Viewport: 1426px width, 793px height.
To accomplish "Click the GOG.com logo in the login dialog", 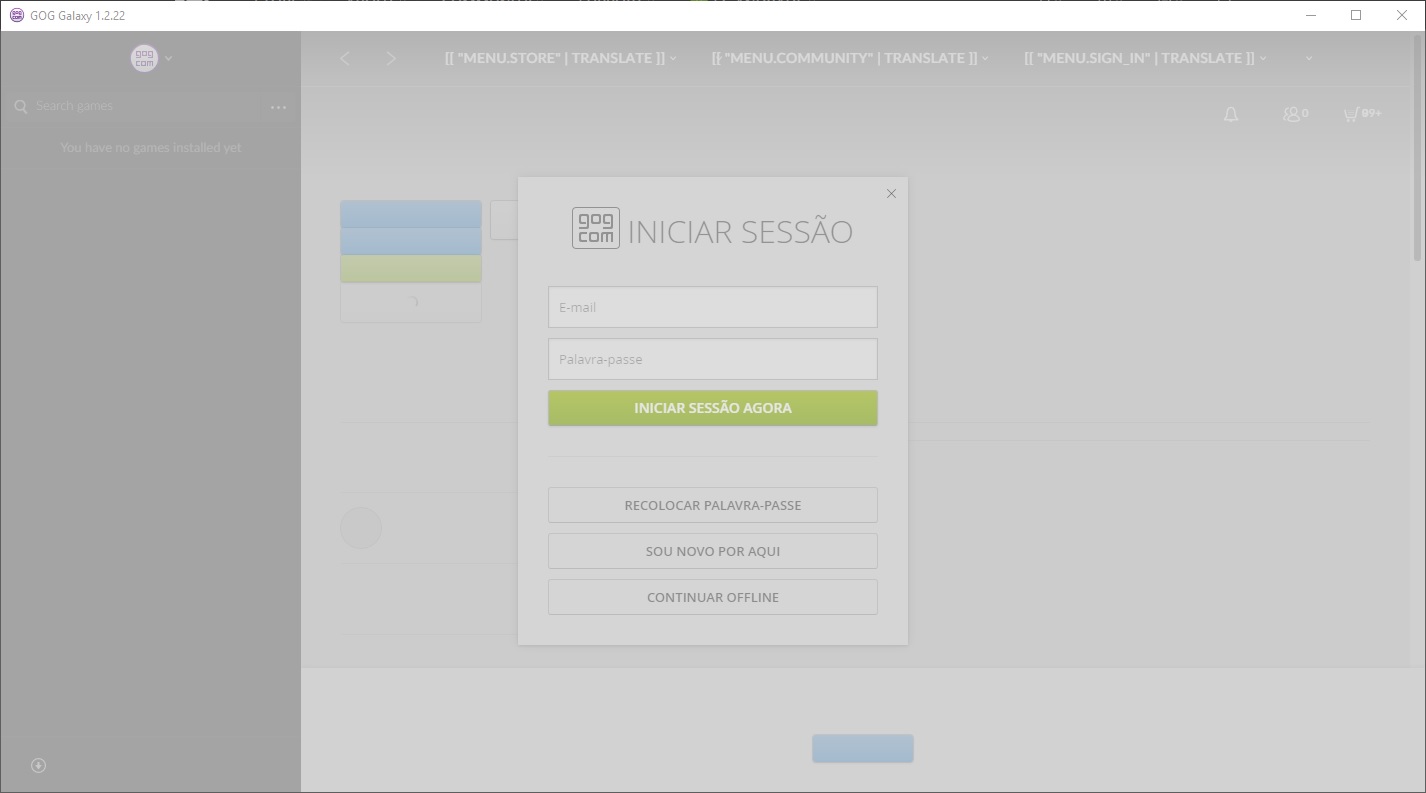I will pos(595,228).
